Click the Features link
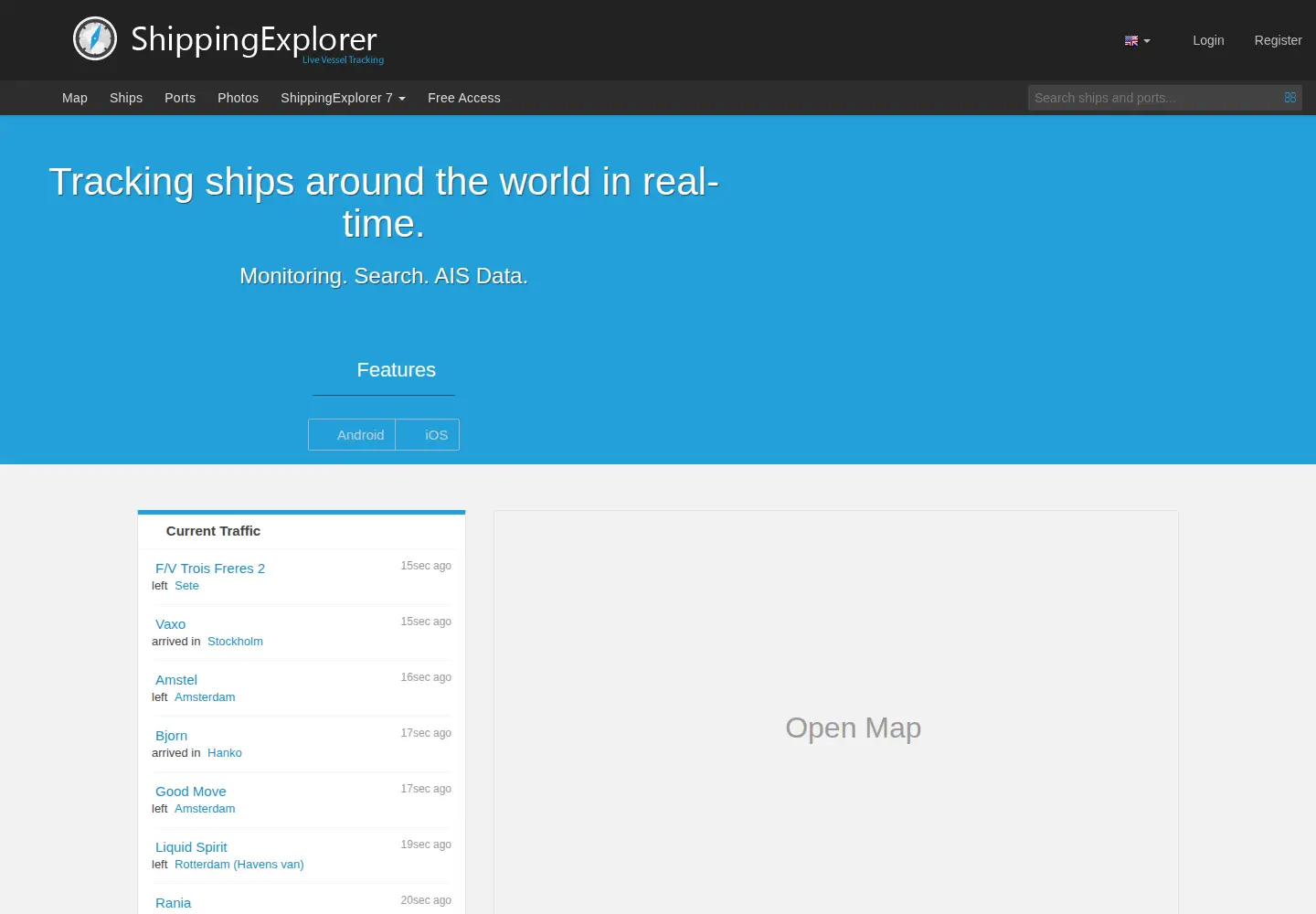1316x914 pixels. [396, 370]
